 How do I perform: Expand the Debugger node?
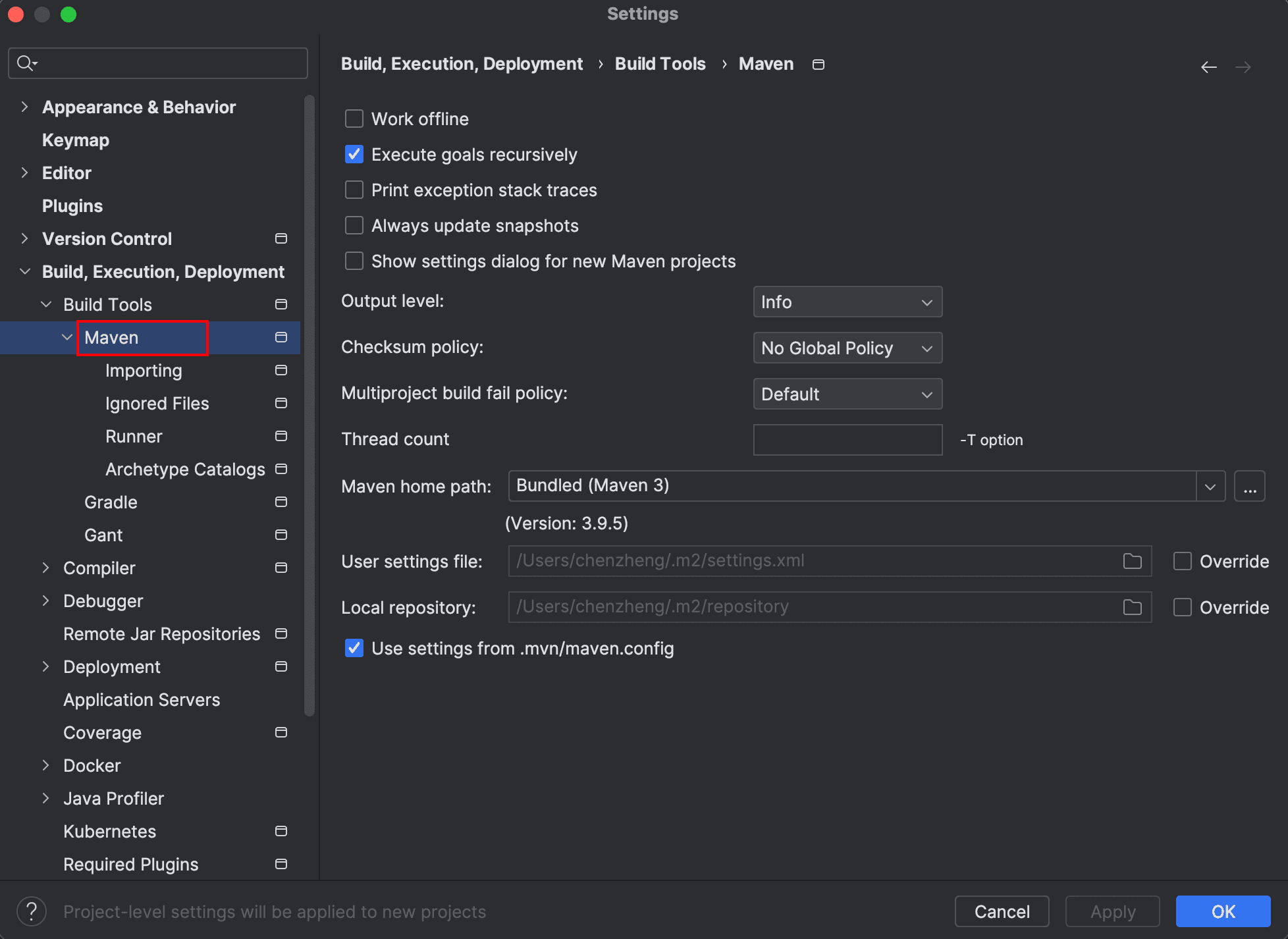pyautogui.click(x=46, y=601)
